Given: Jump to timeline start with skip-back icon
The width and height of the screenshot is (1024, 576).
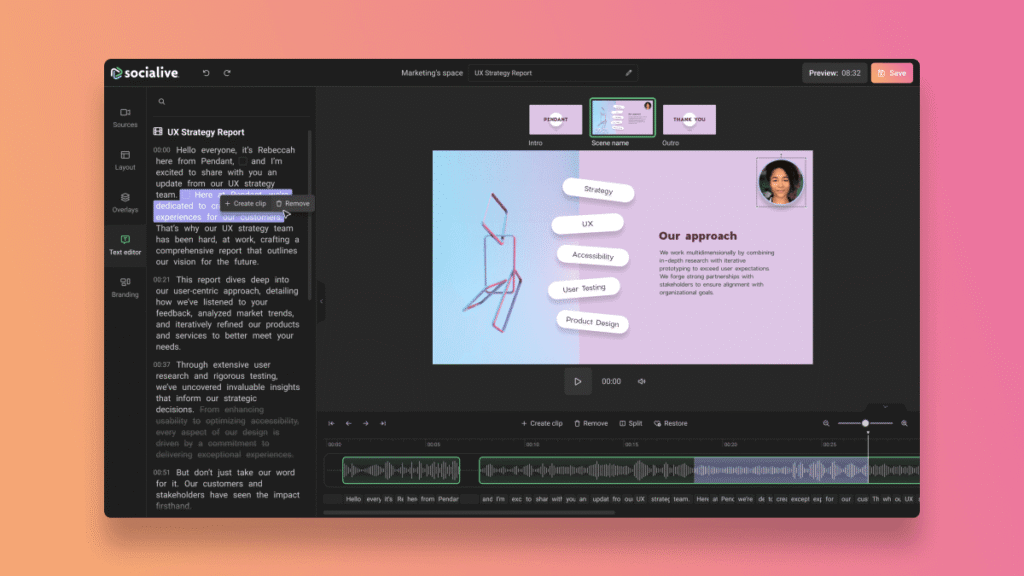Looking at the screenshot, I should tap(331, 423).
